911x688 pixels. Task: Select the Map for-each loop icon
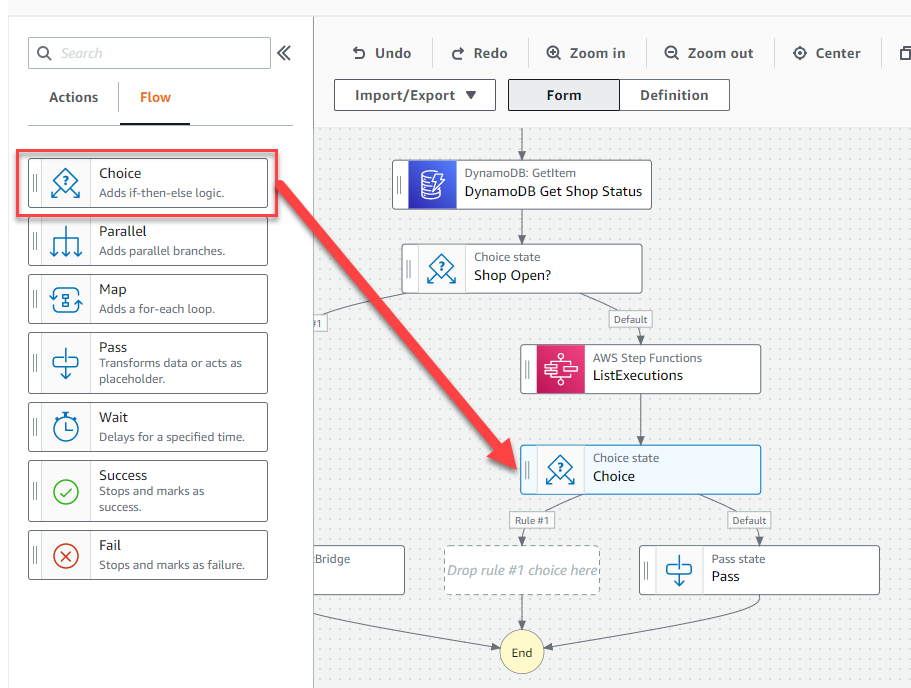66,299
